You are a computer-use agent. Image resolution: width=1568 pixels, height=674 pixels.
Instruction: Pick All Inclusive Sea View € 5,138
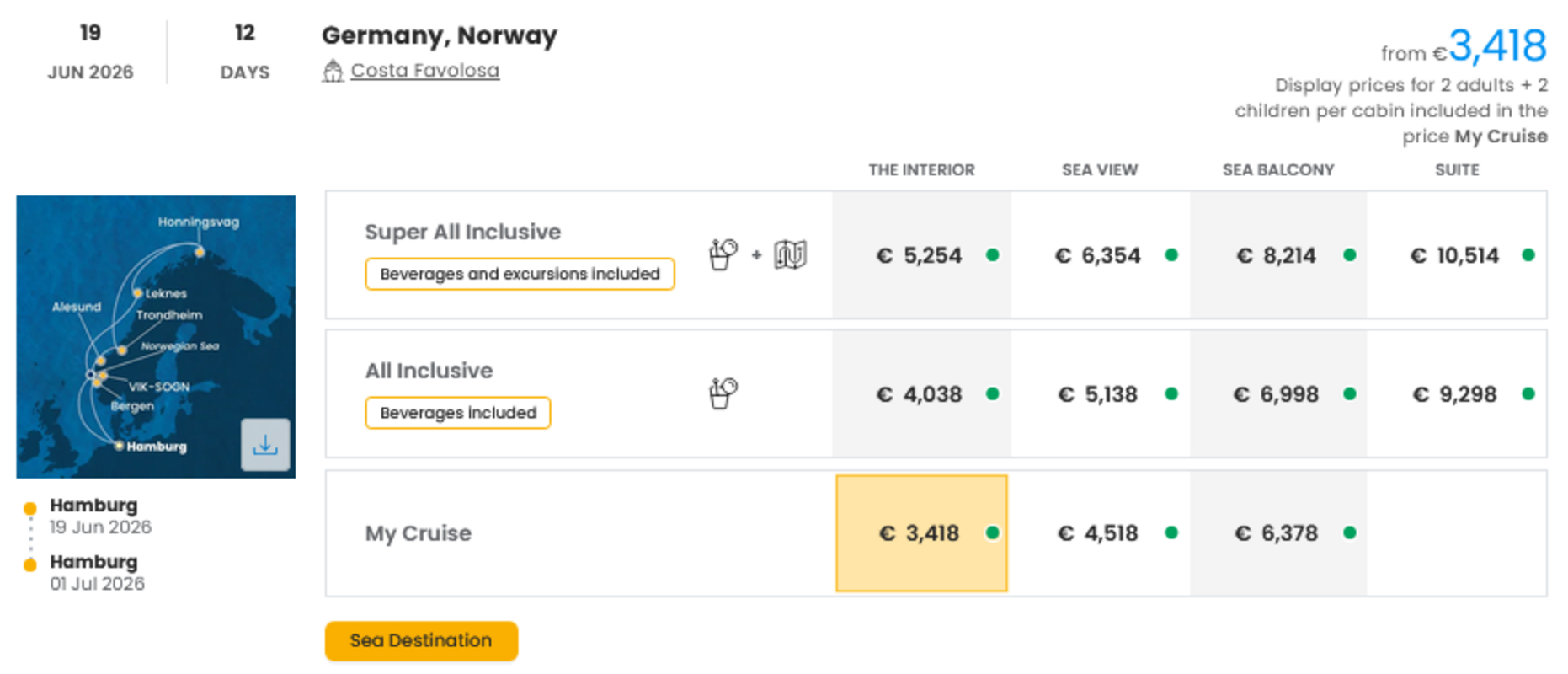pos(1100,394)
